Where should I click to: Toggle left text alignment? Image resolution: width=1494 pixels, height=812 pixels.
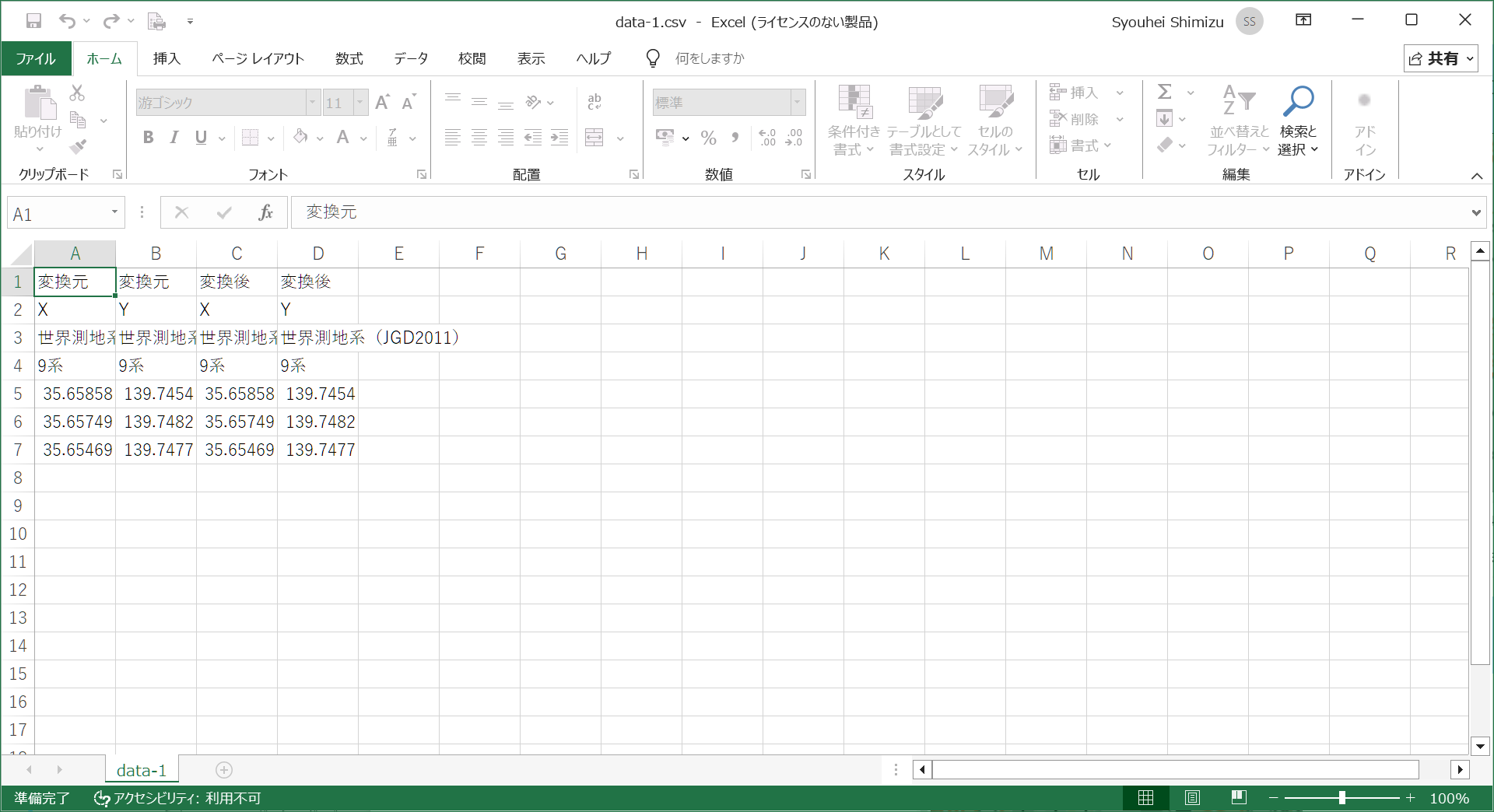click(x=453, y=138)
